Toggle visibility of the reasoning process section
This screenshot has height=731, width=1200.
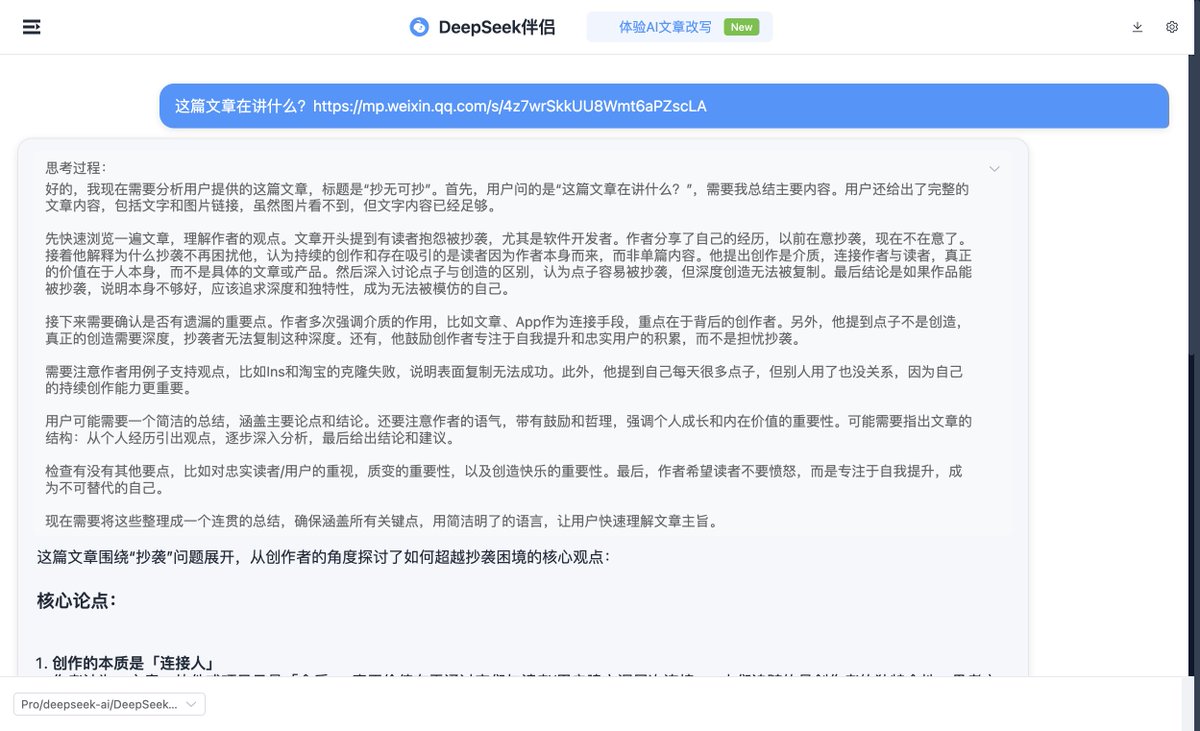click(x=994, y=168)
